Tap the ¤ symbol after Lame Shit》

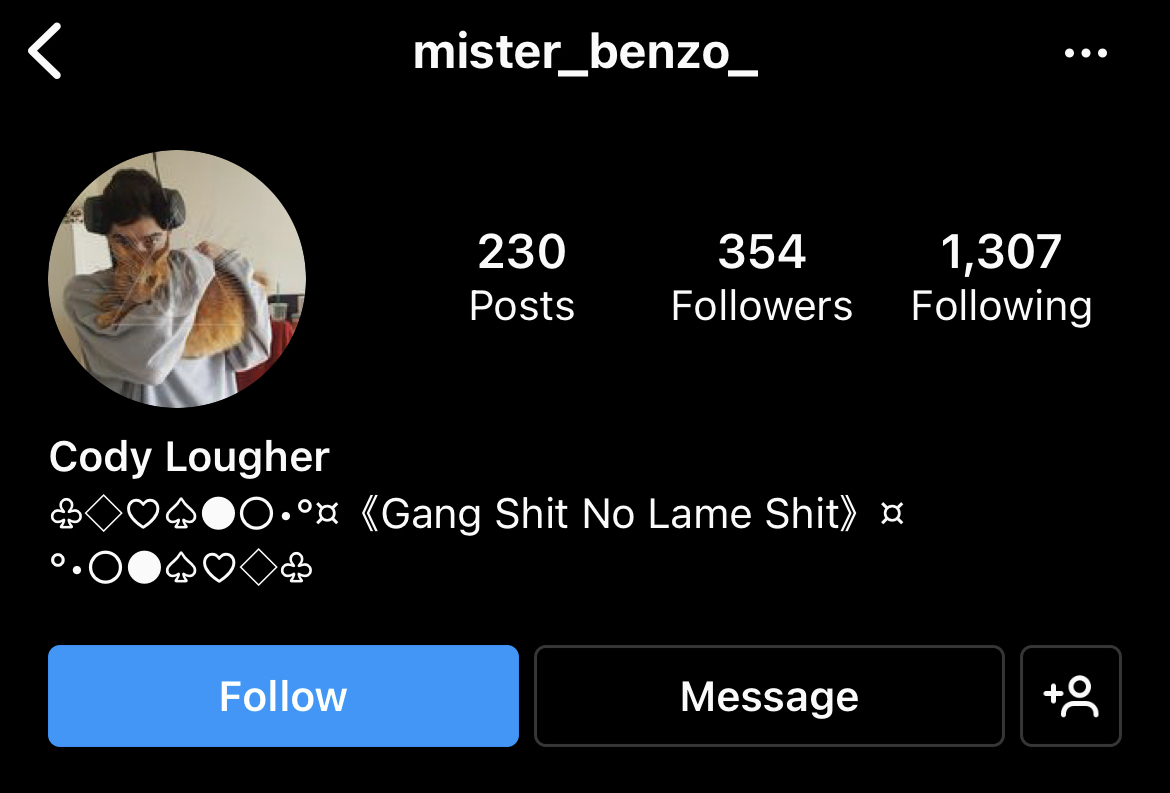click(892, 514)
